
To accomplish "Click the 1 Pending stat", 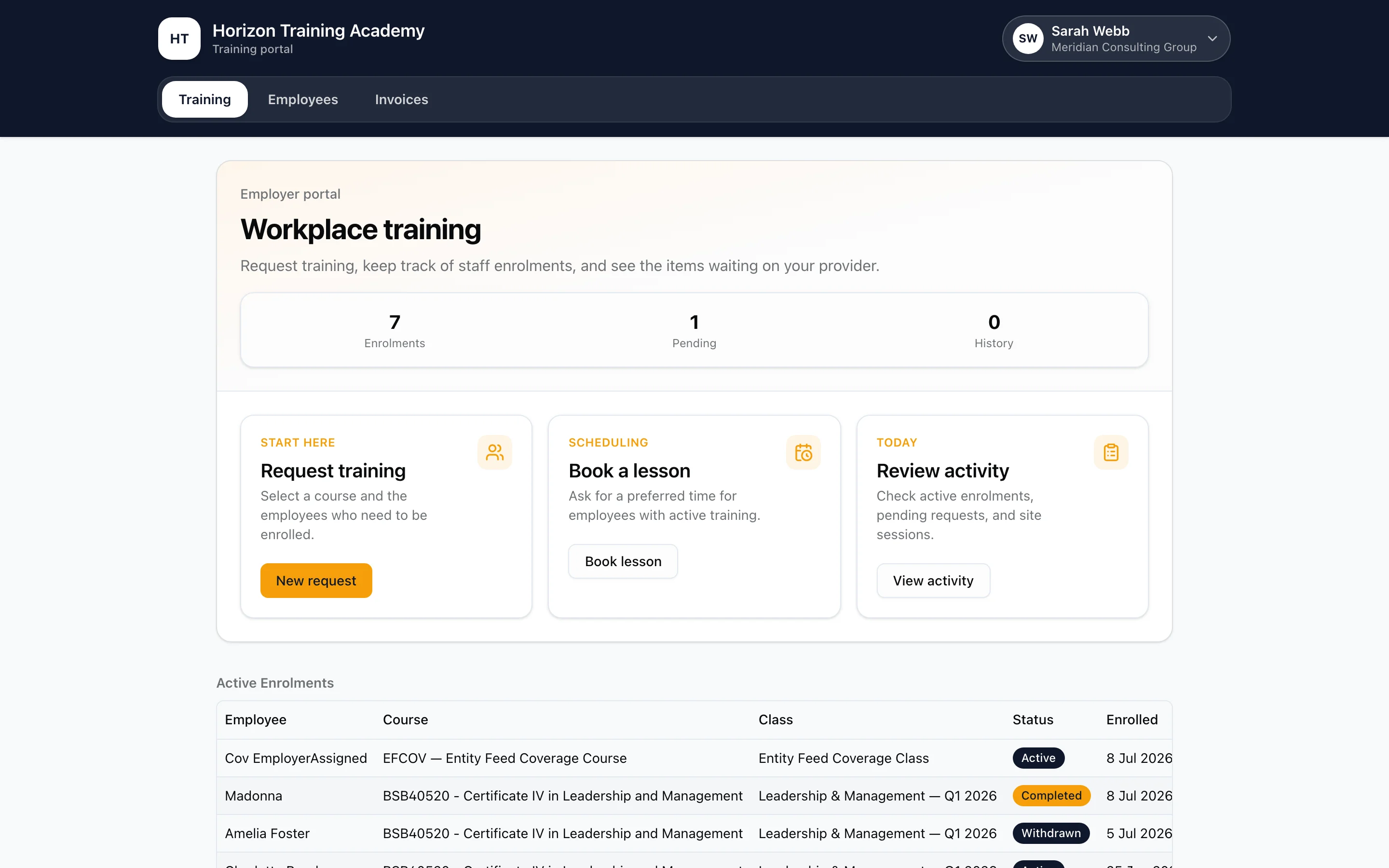I will point(694,330).
